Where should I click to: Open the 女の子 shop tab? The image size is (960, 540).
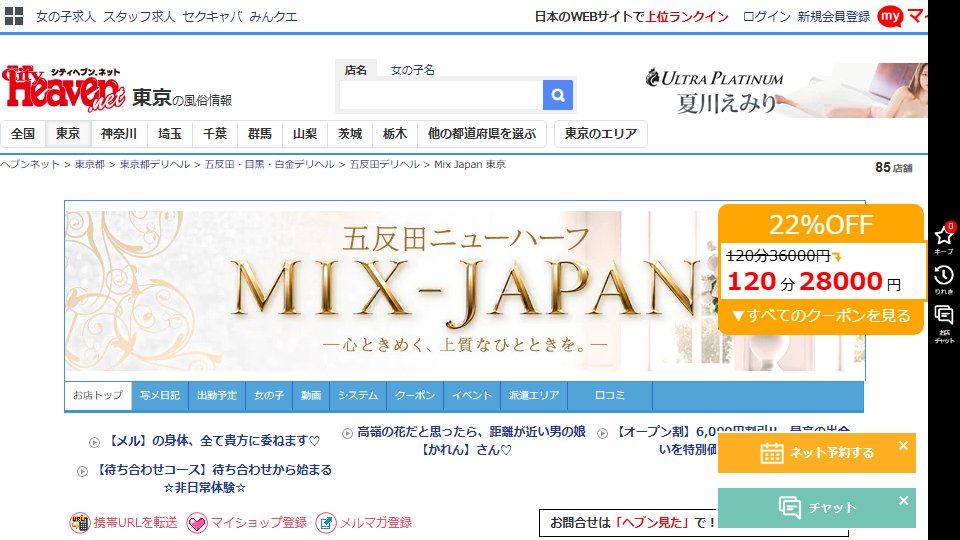click(x=269, y=396)
